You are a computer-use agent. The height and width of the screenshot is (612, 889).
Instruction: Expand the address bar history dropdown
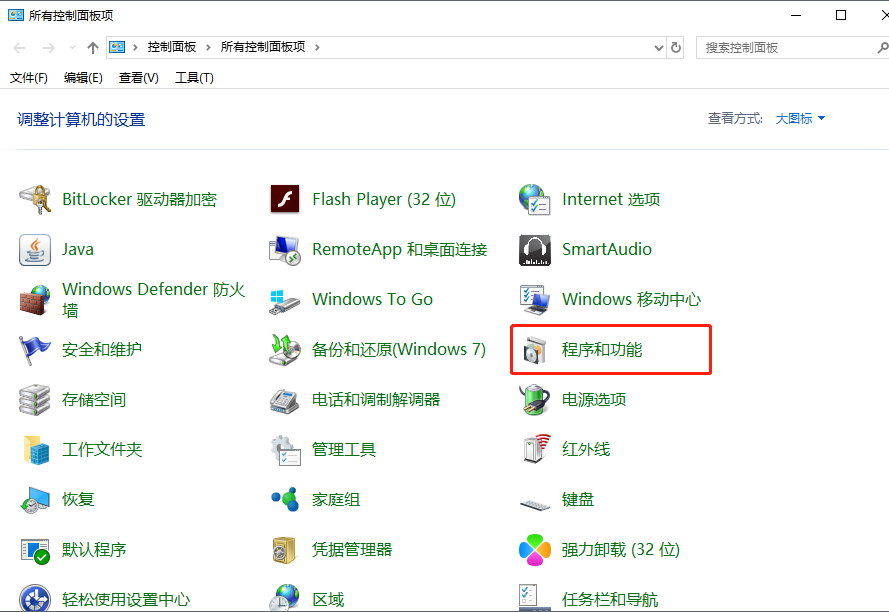[658, 48]
